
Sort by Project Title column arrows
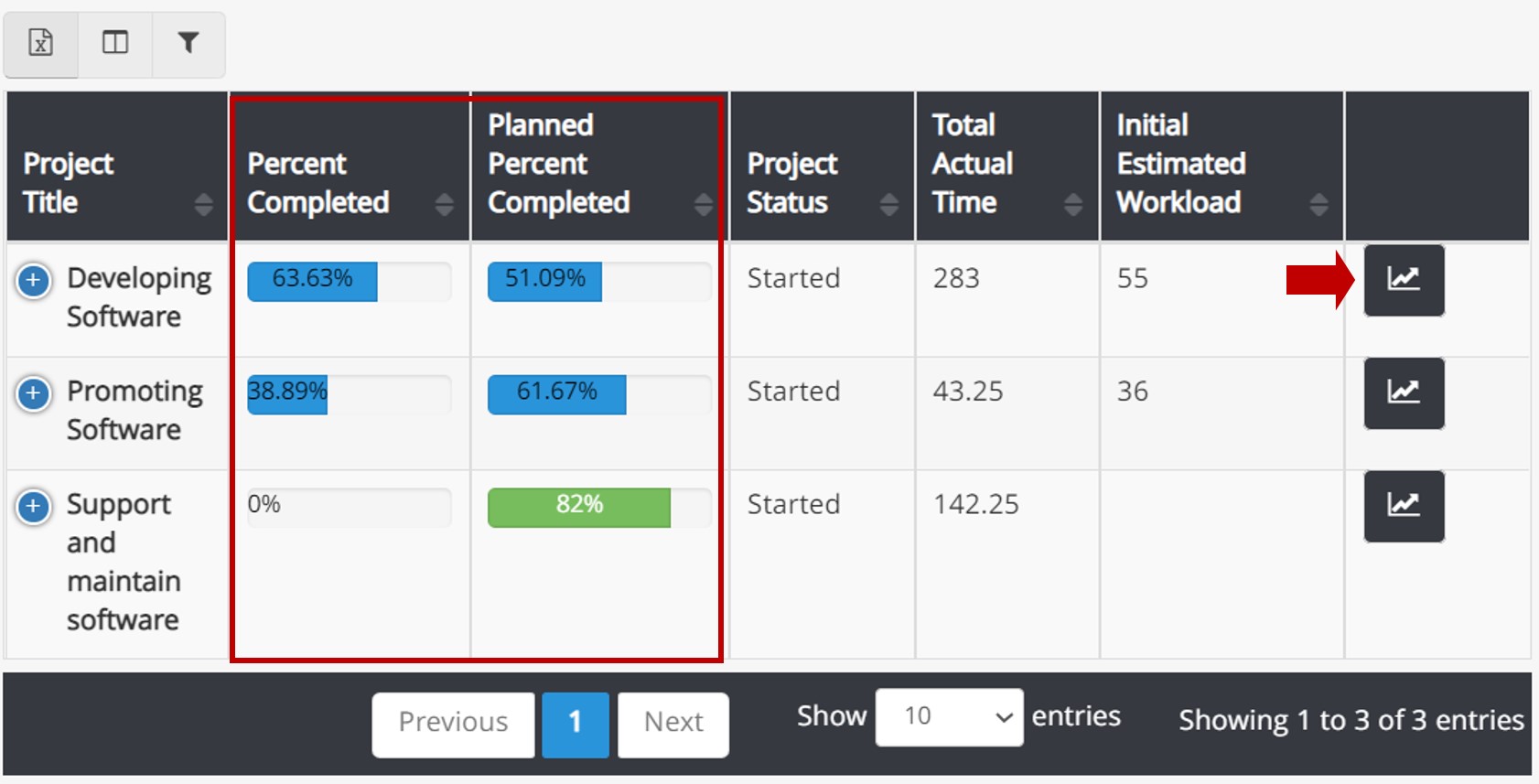tap(203, 204)
